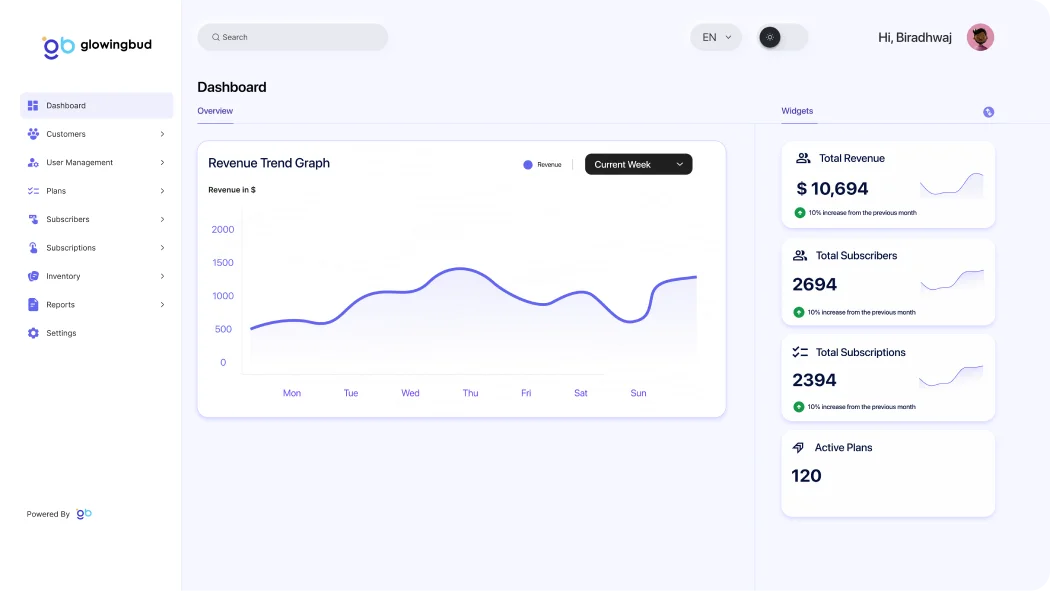Toggle the dark/light theme switch
The height and width of the screenshot is (591, 1050).
pos(783,37)
